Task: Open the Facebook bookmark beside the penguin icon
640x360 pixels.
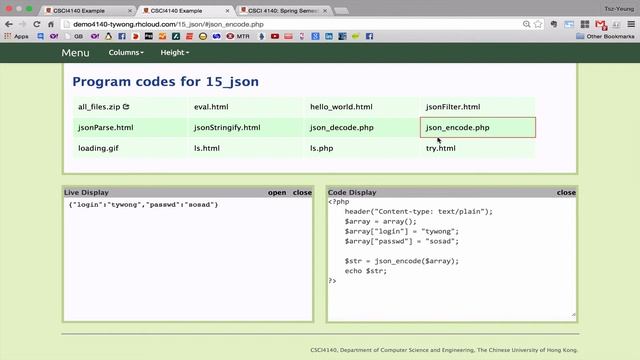Action: (x=122, y=36)
